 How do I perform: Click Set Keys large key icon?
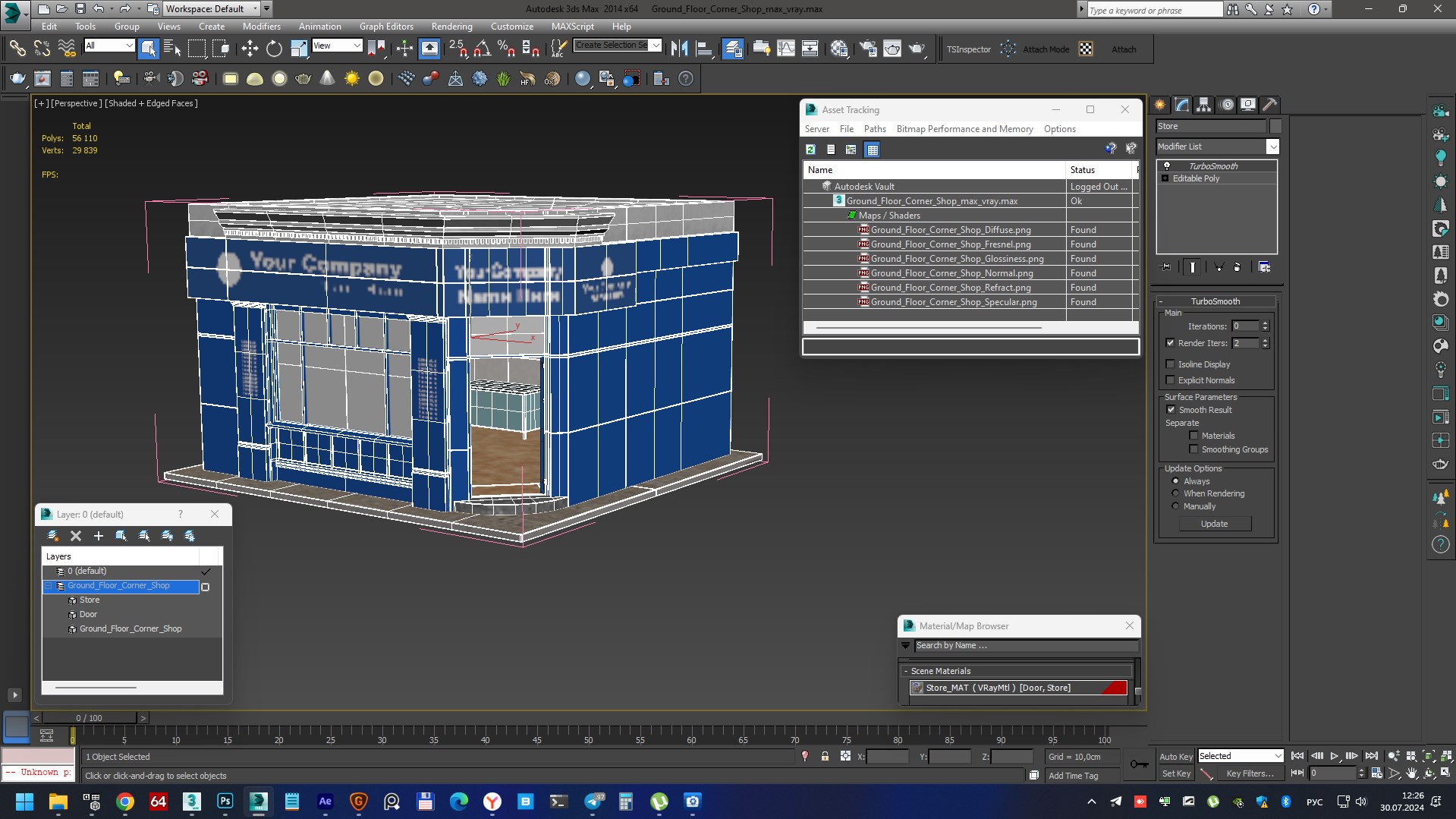tap(1140, 764)
